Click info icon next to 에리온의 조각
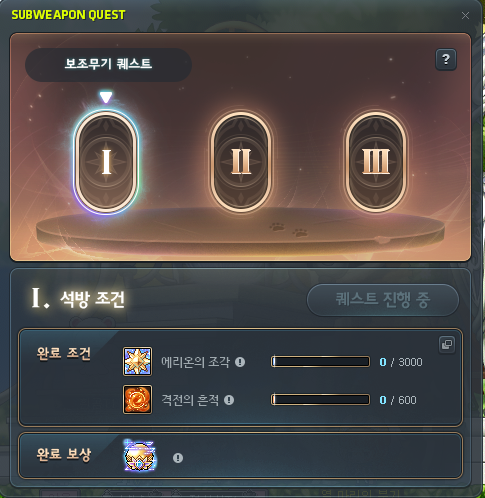The height and width of the screenshot is (498, 485). click(x=240, y=362)
